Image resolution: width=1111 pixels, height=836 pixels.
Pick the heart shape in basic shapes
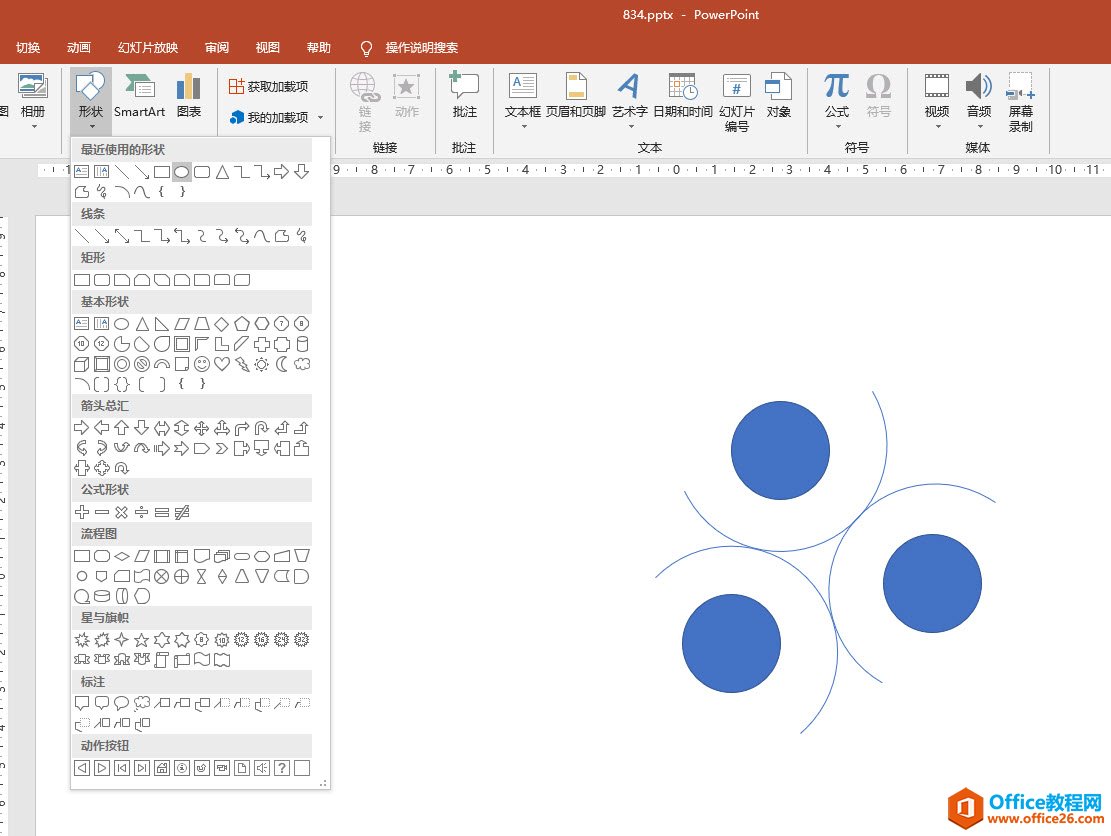click(x=222, y=364)
